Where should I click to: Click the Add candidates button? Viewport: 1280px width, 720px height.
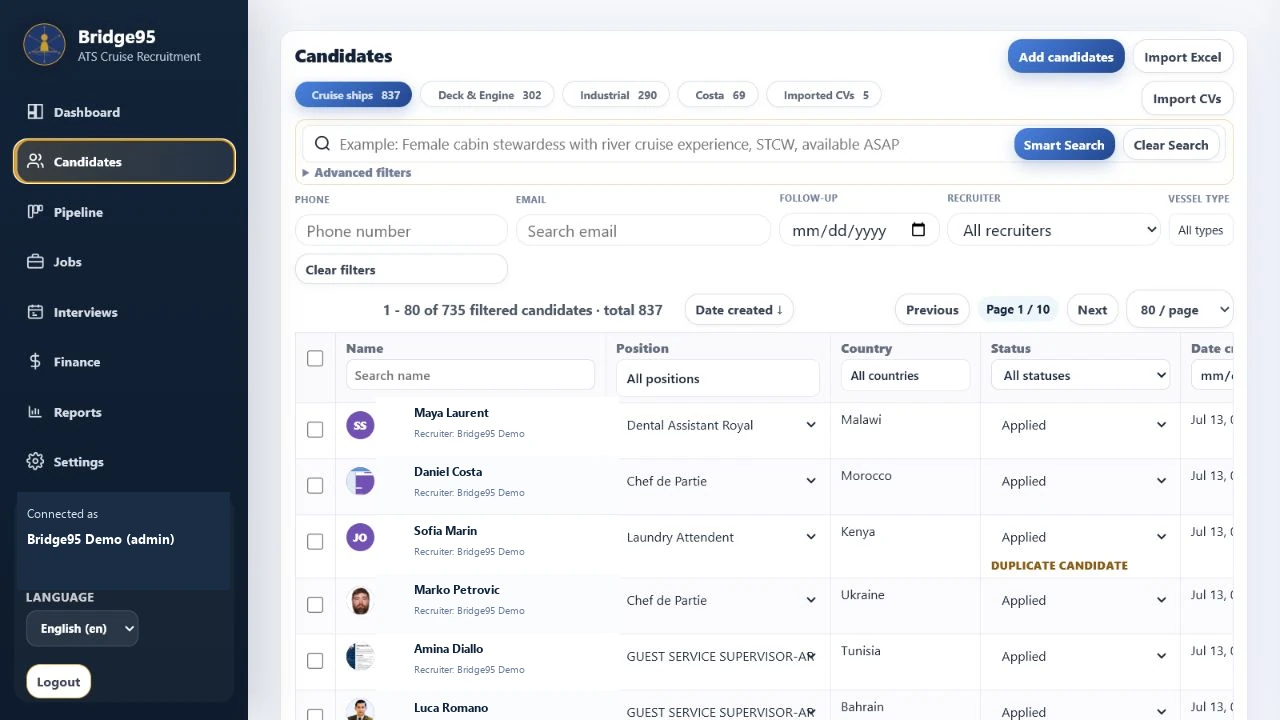pos(1066,57)
